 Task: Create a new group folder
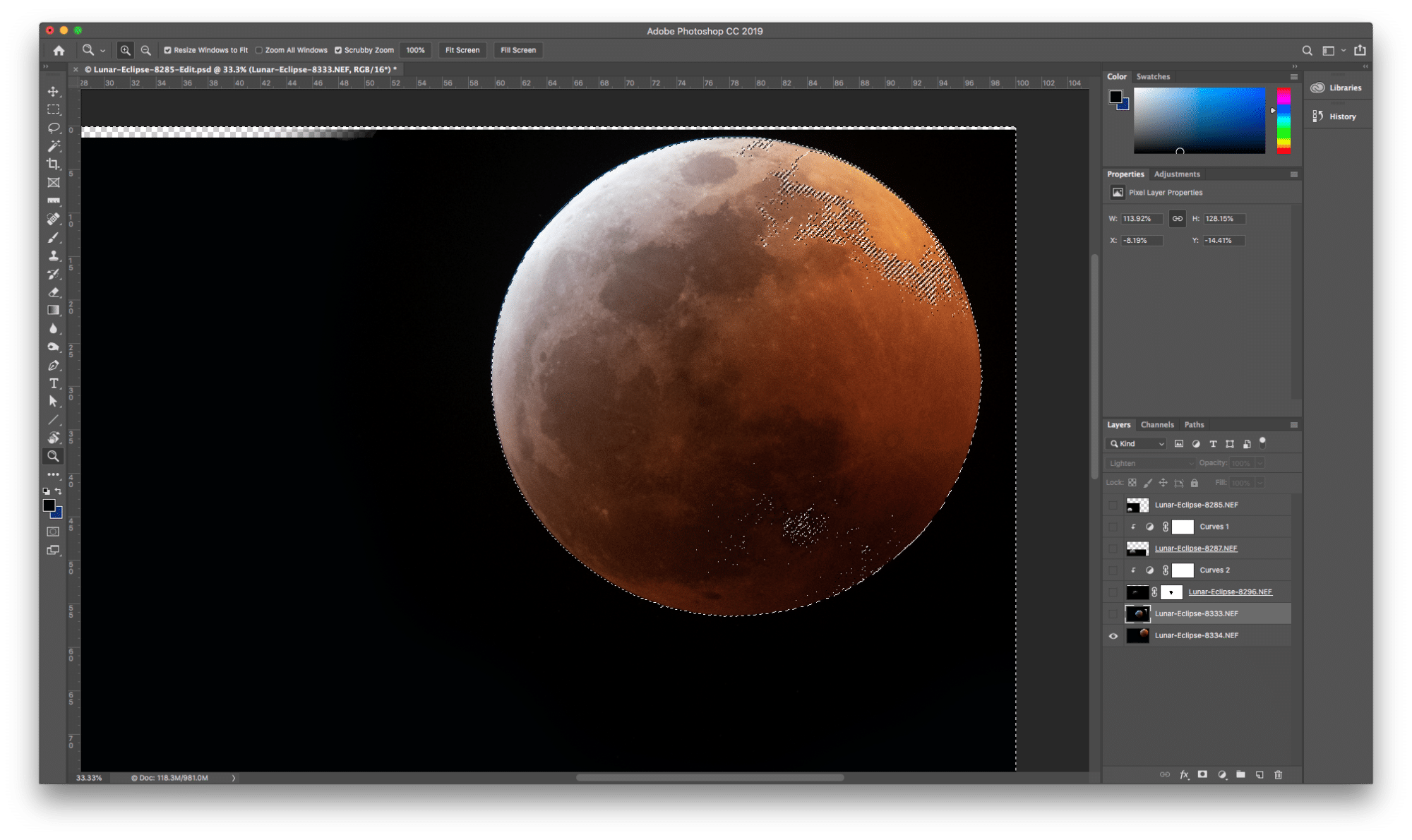coord(1240,775)
